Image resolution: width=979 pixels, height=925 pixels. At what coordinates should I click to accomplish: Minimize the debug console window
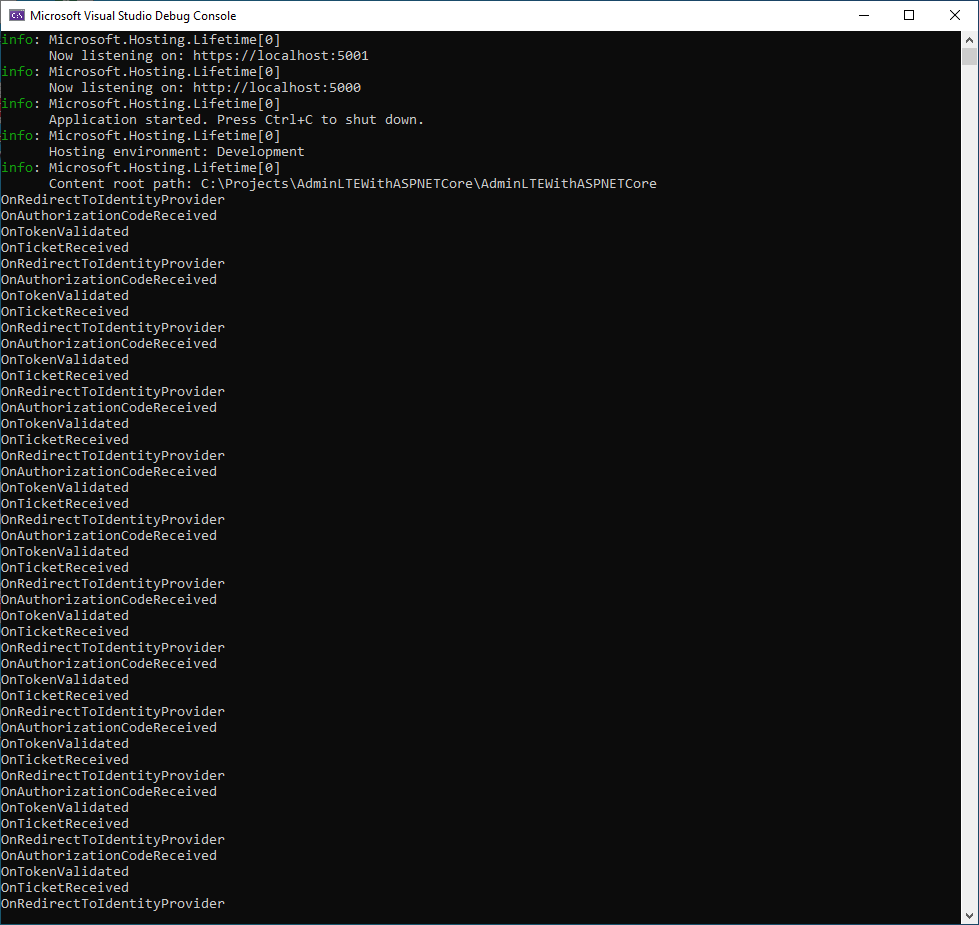[x=864, y=15]
